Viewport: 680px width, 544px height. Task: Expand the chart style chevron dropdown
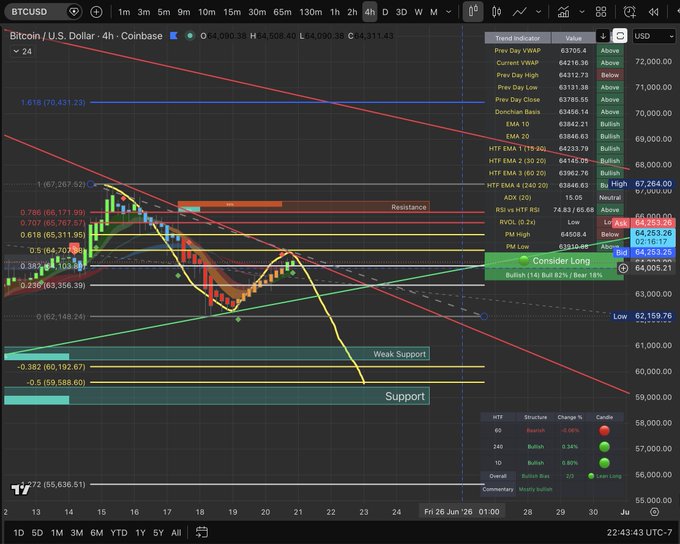pos(538,12)
